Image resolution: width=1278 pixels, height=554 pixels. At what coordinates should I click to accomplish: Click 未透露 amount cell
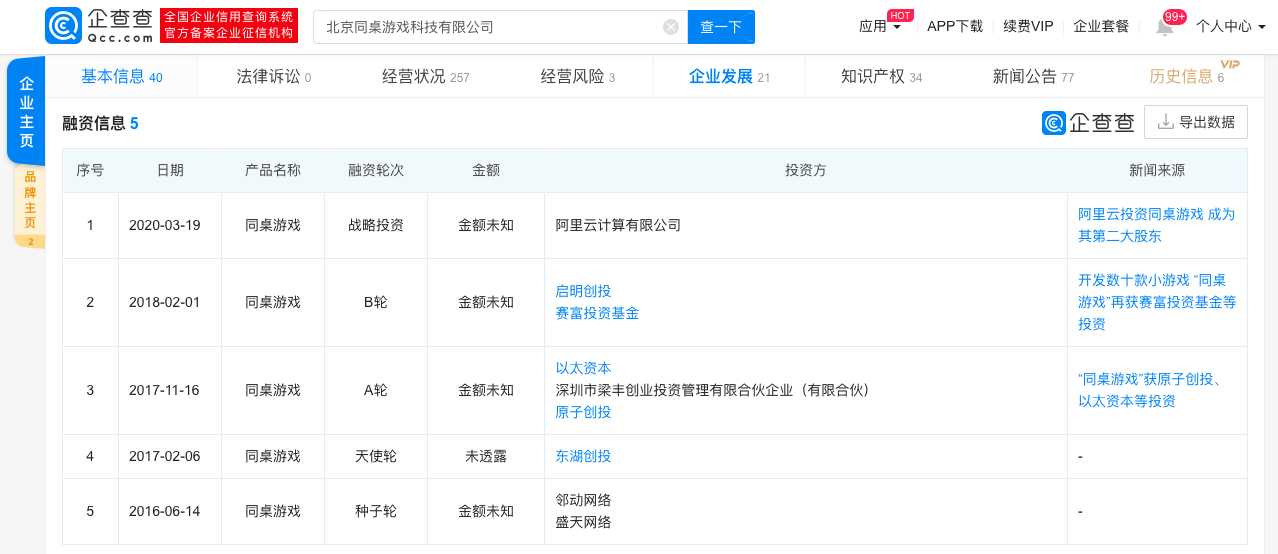coord(486,456)
